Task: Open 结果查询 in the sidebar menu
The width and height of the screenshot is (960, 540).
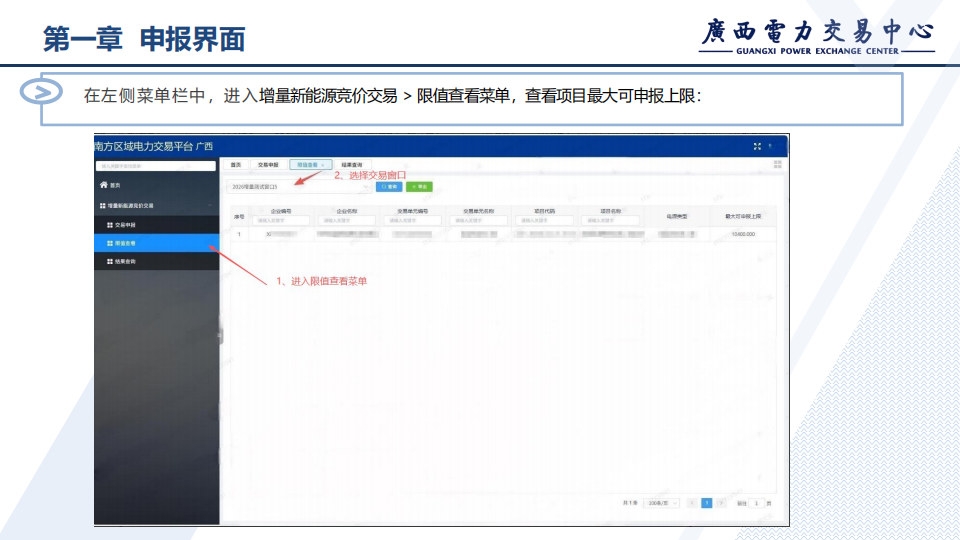Action: coord(157,261)
